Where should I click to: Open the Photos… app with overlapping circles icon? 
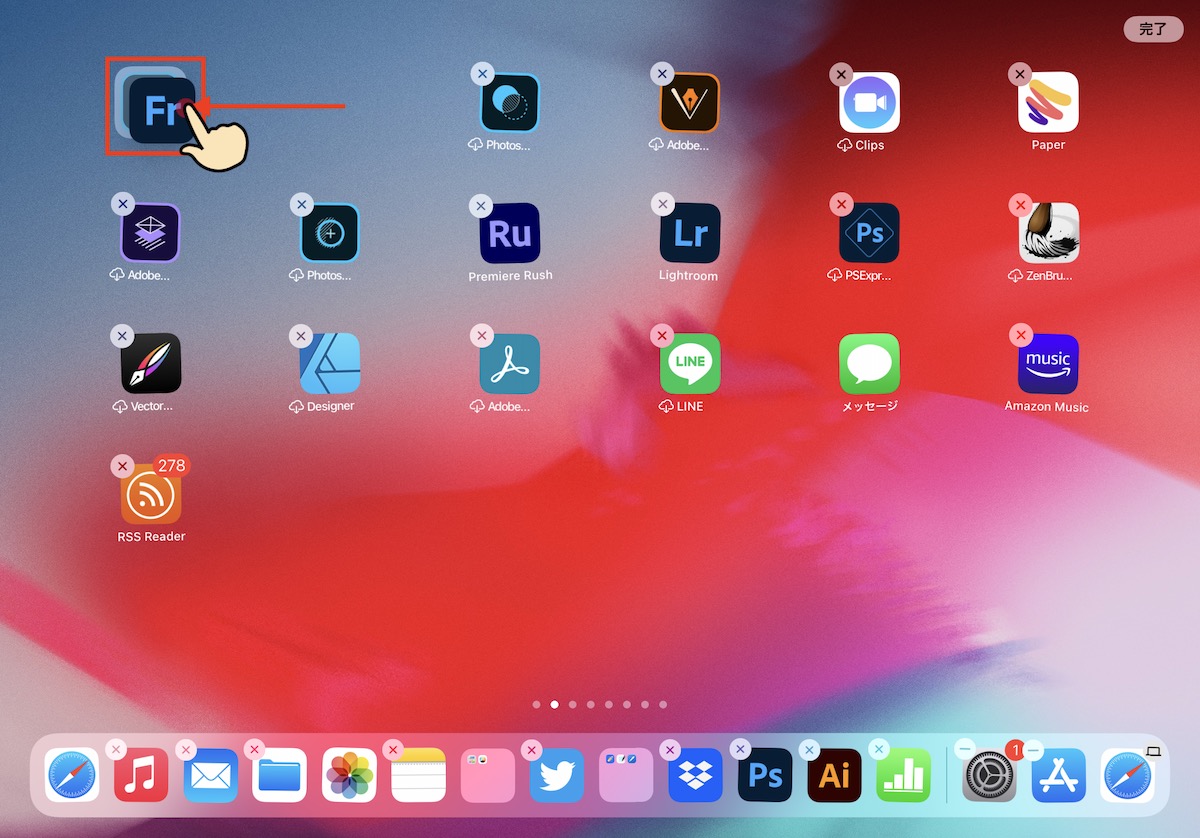point(510,102)
